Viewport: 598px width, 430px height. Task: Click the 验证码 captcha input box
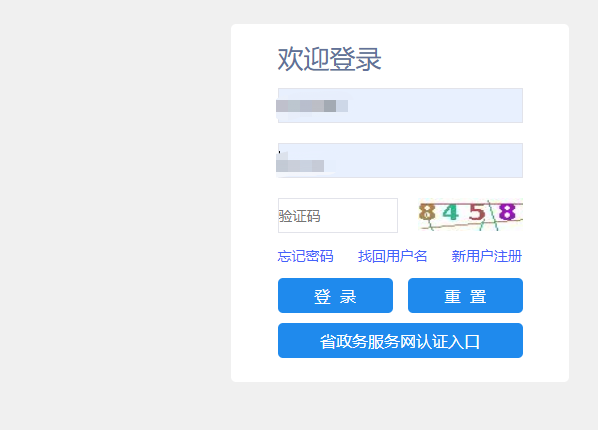coord(338,215)
